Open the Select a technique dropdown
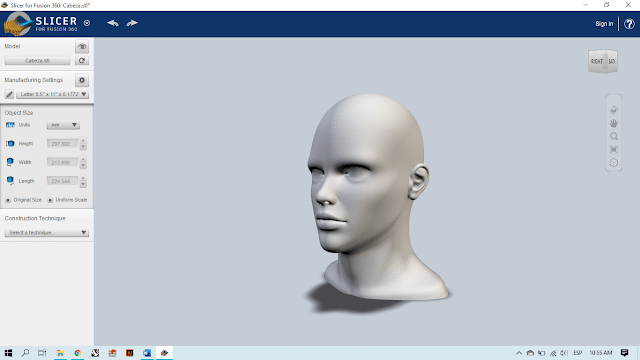The width and height of the screenshot is (640, 360). 47,233
